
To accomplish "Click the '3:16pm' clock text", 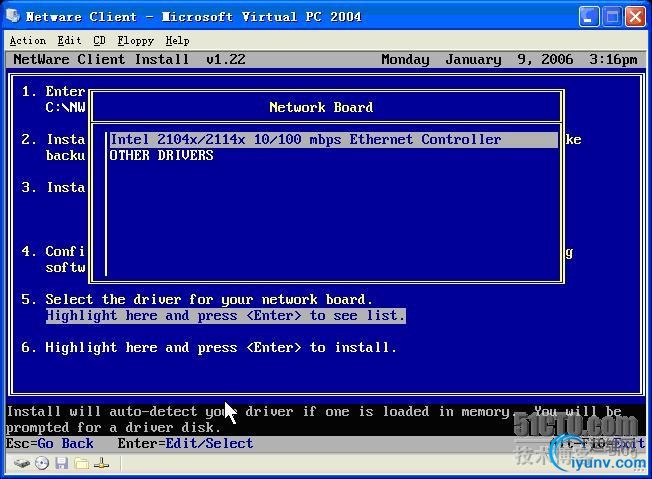I will (613, 59).
